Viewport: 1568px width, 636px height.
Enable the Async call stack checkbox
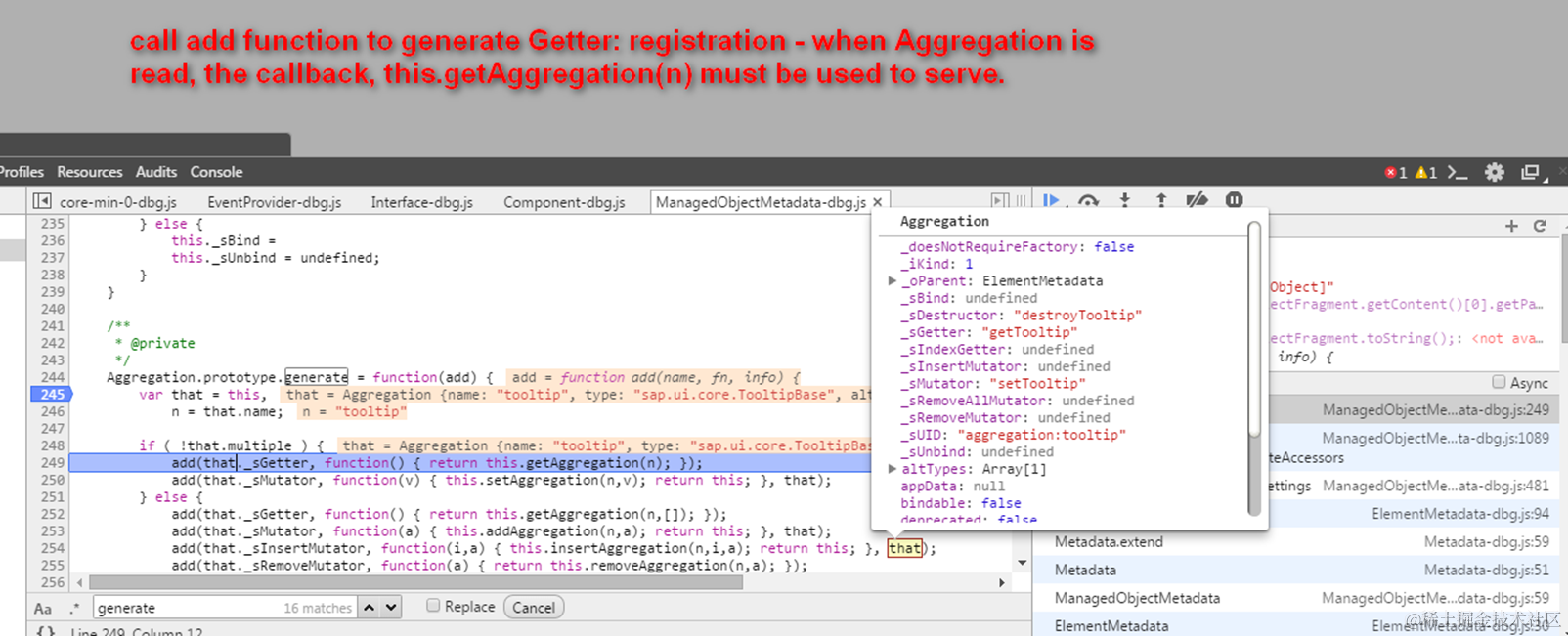[x=1499, y=382]
